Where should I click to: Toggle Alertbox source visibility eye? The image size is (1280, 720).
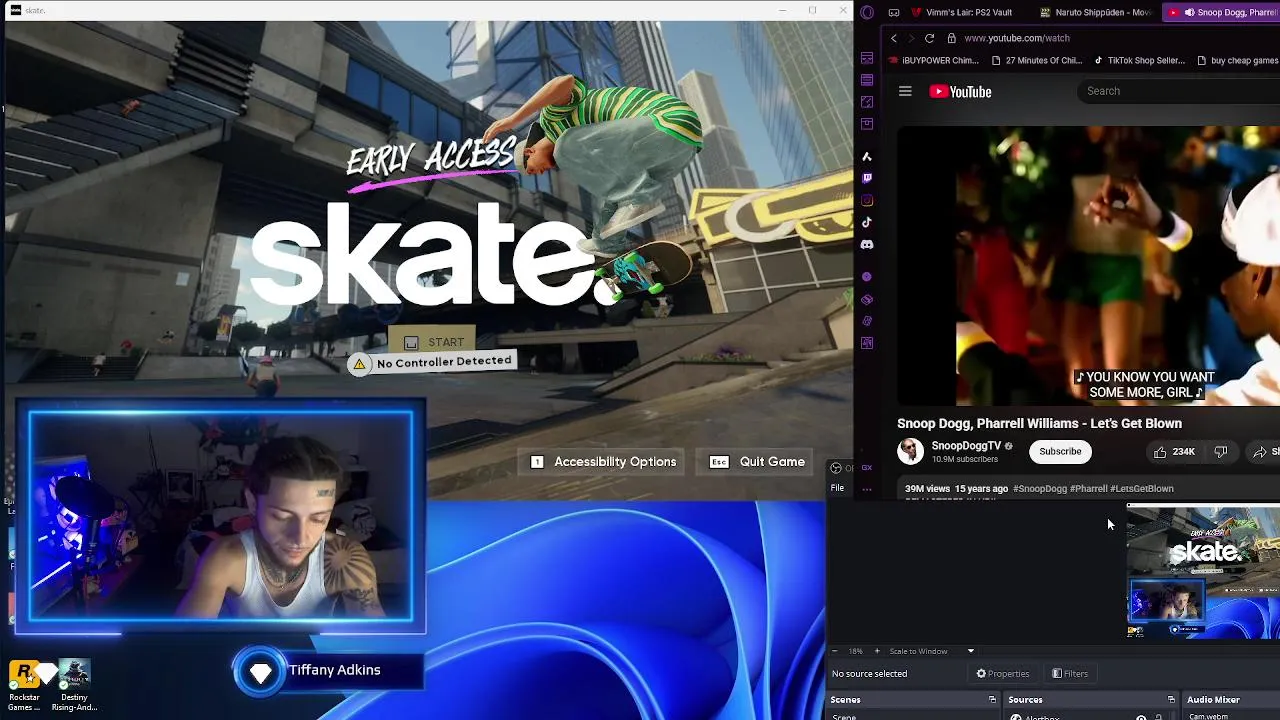point(1141,717)
